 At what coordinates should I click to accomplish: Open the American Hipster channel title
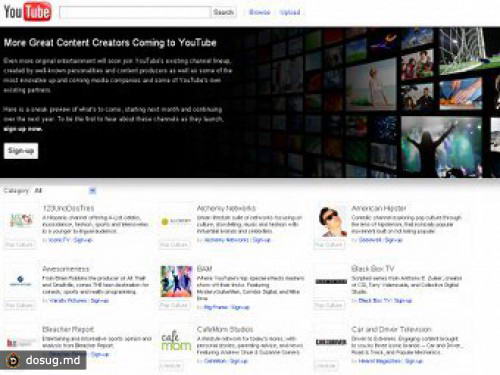click(379, 208)
